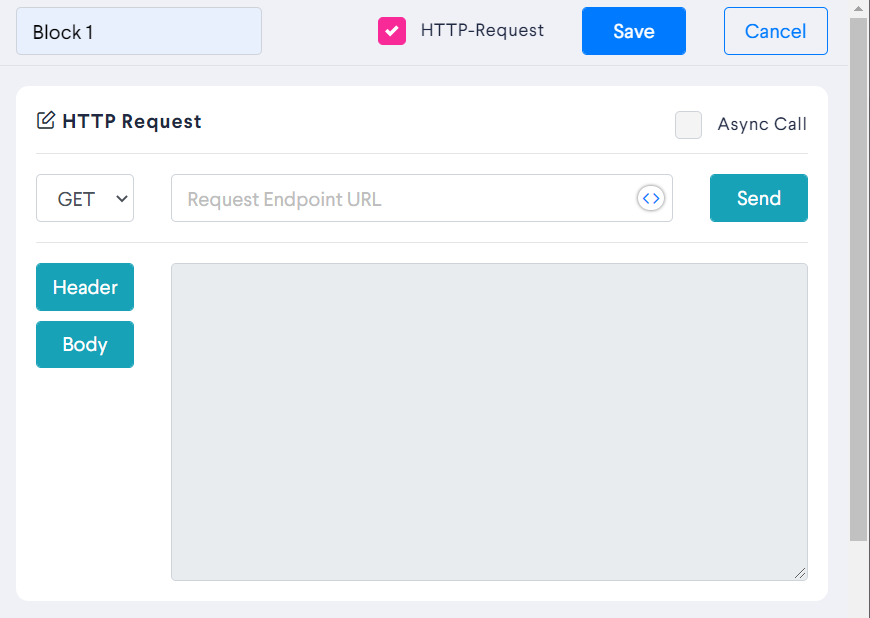Click the scrollbar up arrow
This screenshot has height=618, width=870.
click(x=858, y=8)
